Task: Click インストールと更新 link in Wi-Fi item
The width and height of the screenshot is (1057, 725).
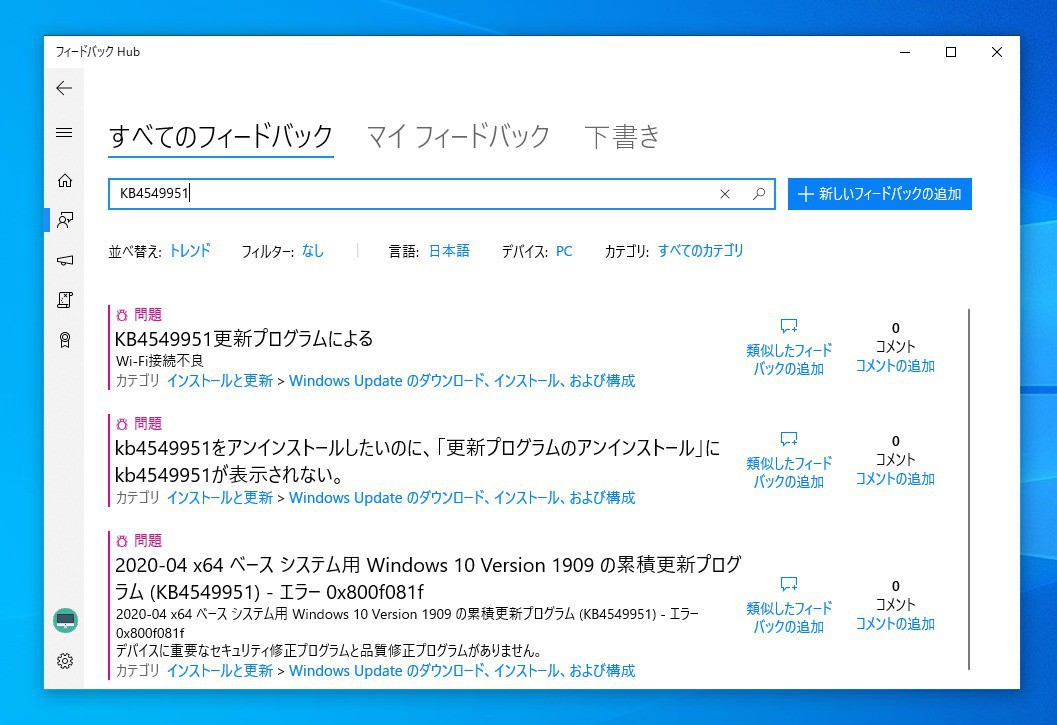Action: click(220, 381)
